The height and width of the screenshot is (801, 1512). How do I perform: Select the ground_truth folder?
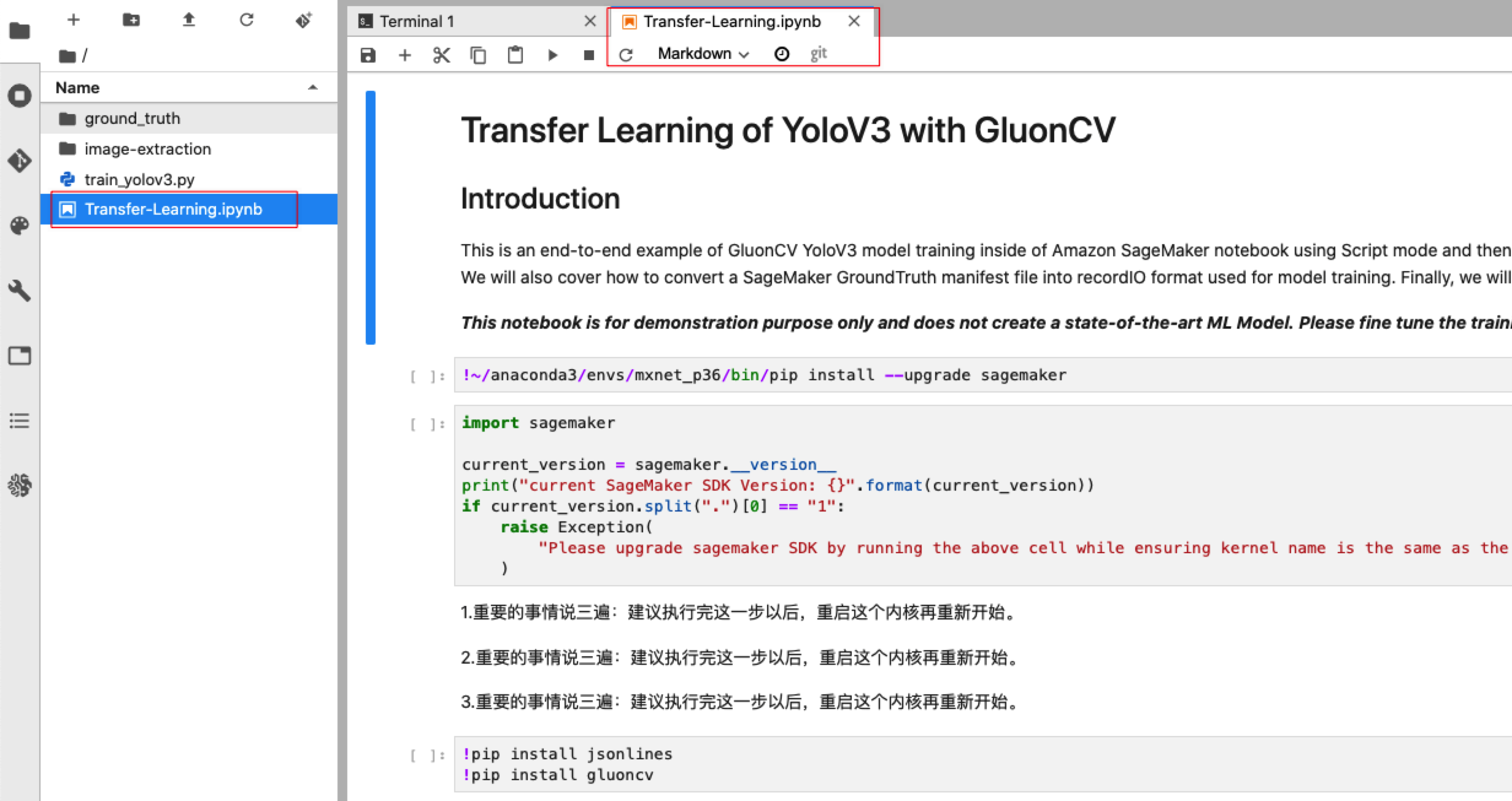tap(189, 118)
